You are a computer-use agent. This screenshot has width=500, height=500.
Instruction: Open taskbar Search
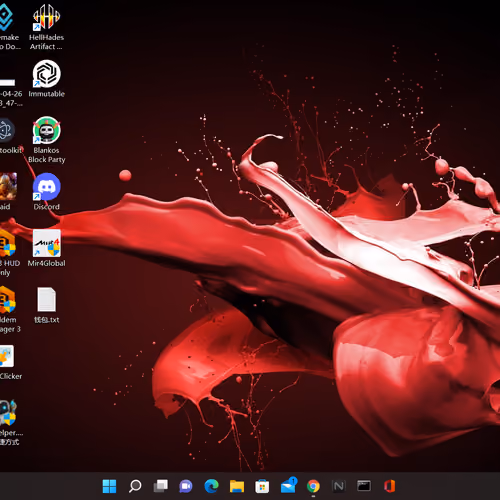(x=135, y=486)
